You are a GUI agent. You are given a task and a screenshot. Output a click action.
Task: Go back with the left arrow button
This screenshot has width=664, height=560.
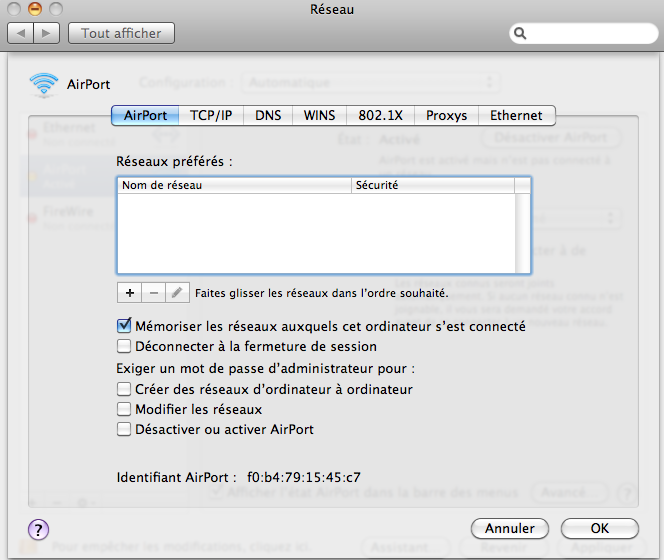click(21, 33)
